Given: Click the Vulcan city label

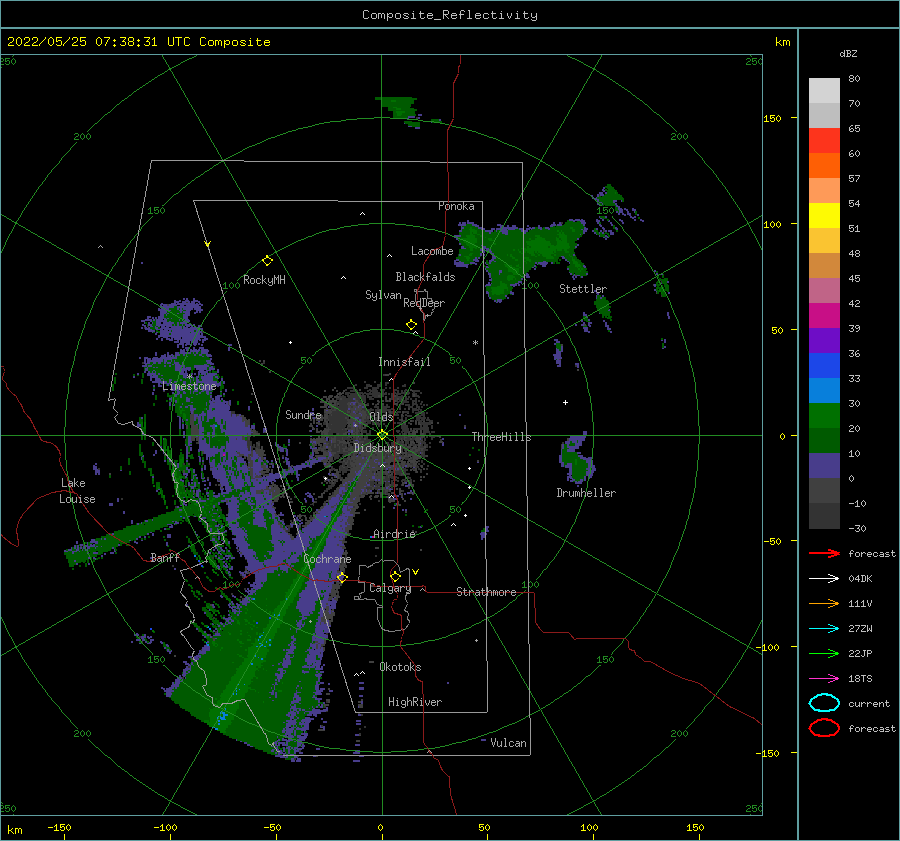Looking at the screenshot, I should pyautogui.click(x=508, y=743).
